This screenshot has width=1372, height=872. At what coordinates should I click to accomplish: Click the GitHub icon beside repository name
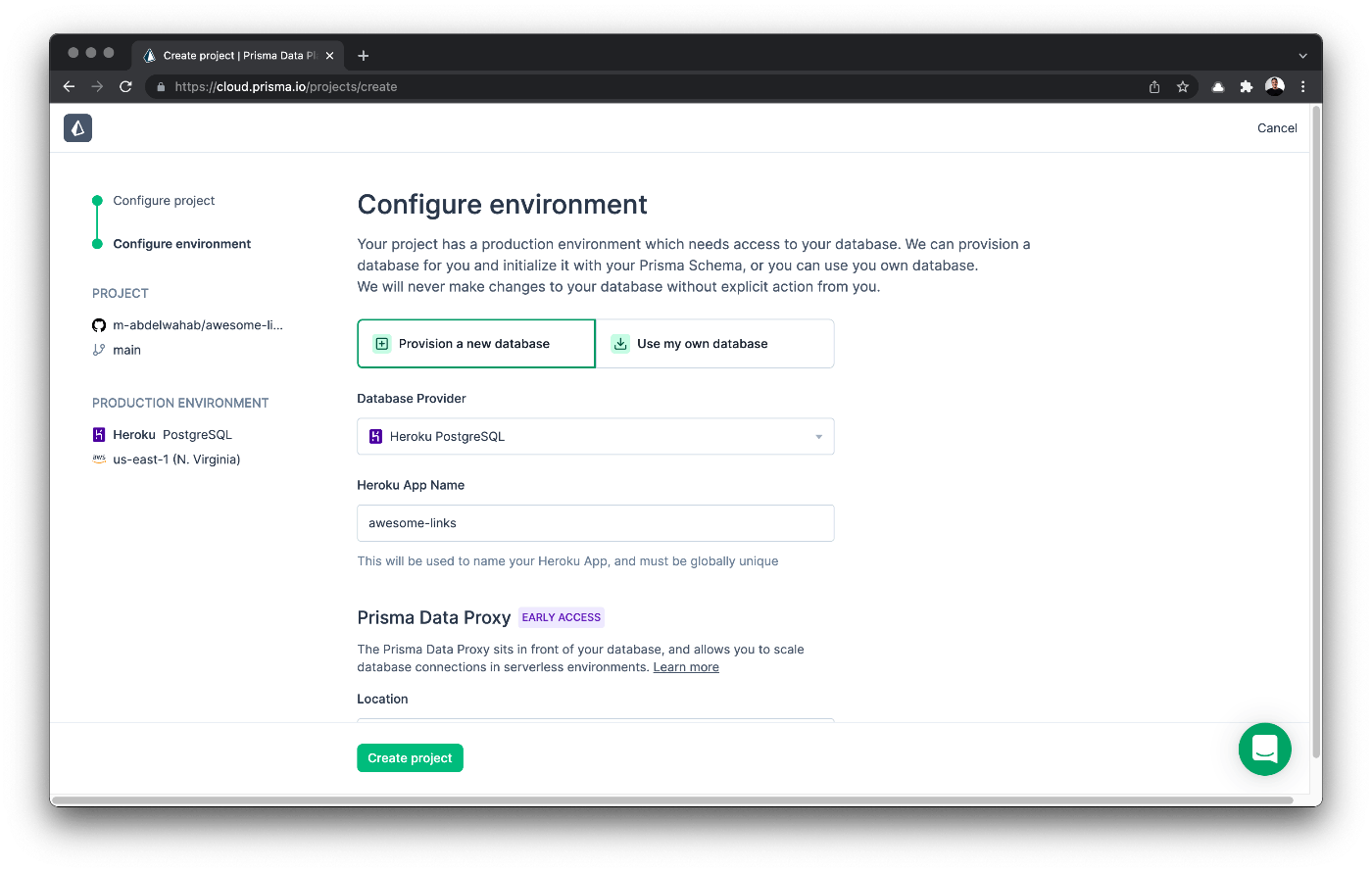click(x=99, y=325)
